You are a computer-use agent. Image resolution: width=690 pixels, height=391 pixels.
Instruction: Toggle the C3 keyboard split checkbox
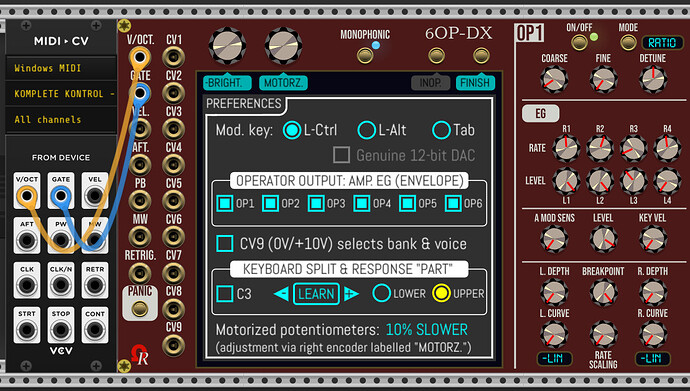coord(225,294)
